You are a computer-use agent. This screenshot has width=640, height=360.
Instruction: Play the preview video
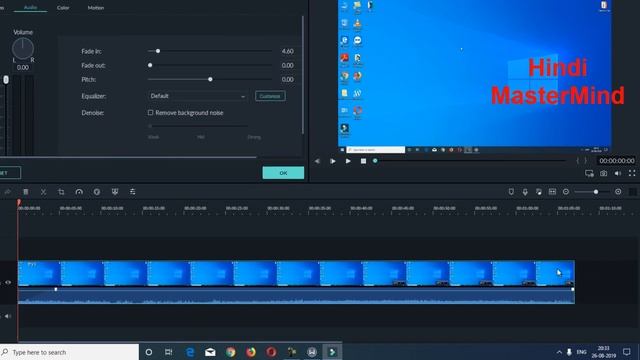click(333, 161)
